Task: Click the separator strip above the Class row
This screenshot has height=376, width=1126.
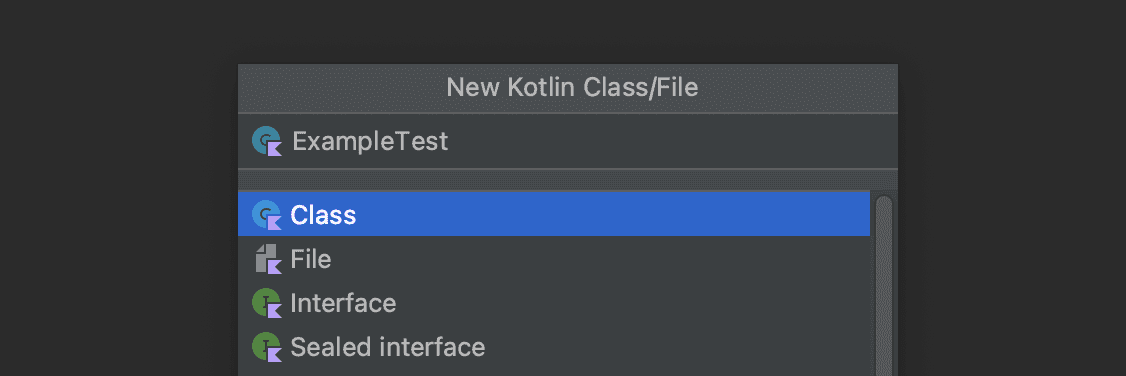Action: click(x=567, y=179)
